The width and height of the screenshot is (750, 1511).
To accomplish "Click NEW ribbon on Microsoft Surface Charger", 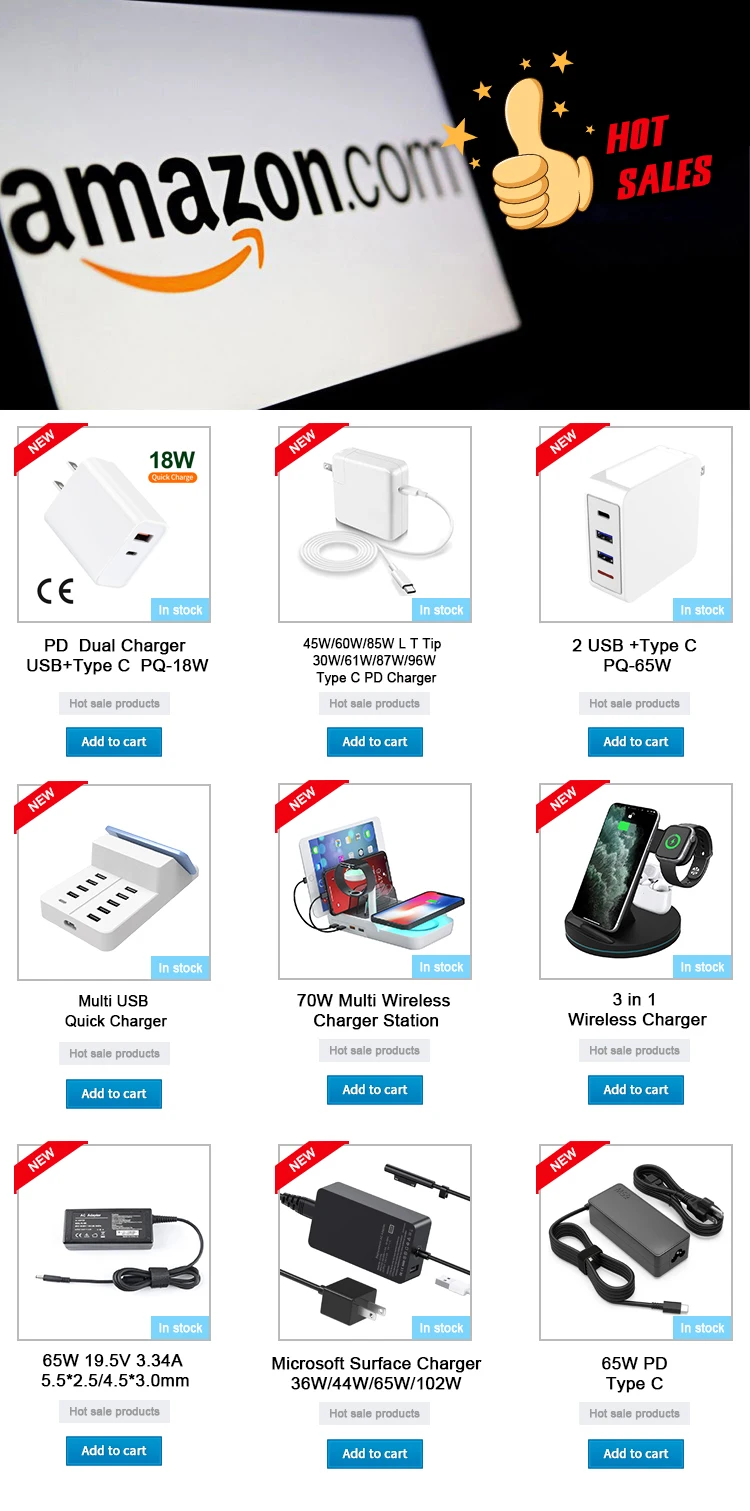I will (x=304, y=1166).
